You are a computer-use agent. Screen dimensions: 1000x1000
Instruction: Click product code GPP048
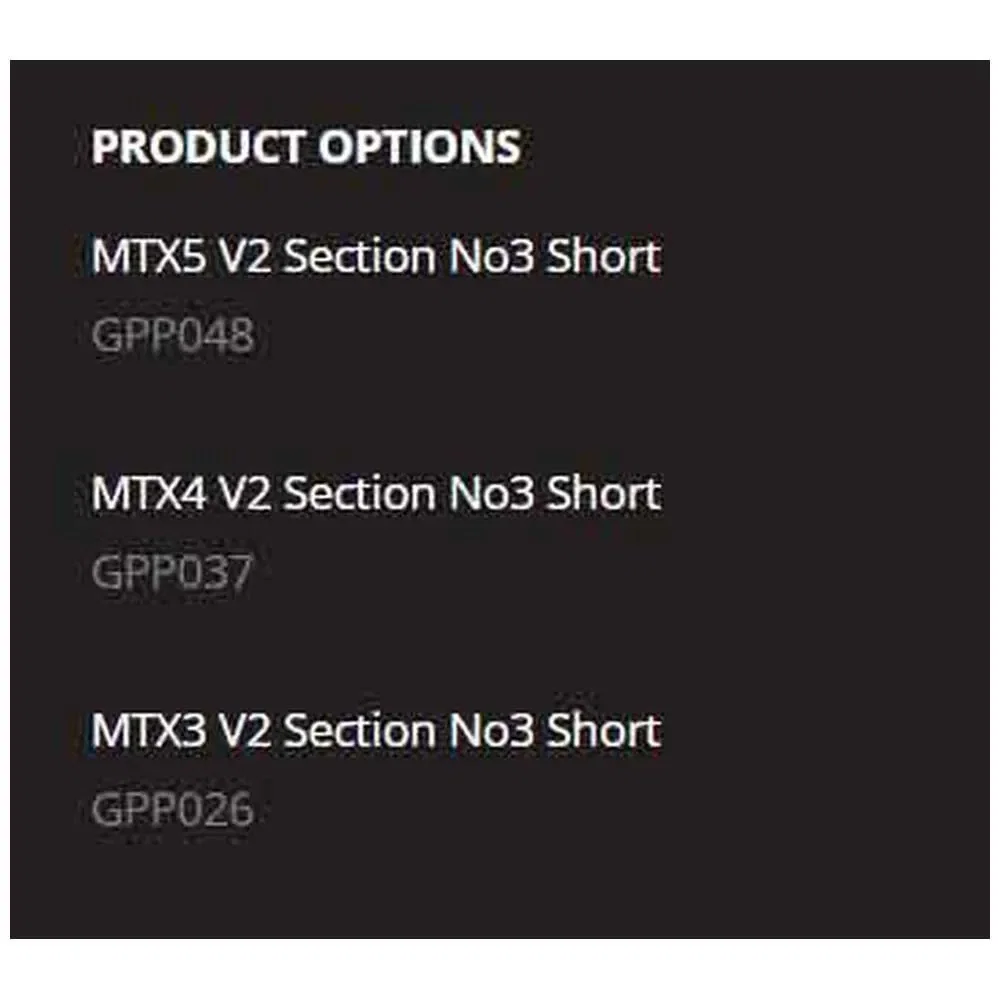(x=173, y=334)
